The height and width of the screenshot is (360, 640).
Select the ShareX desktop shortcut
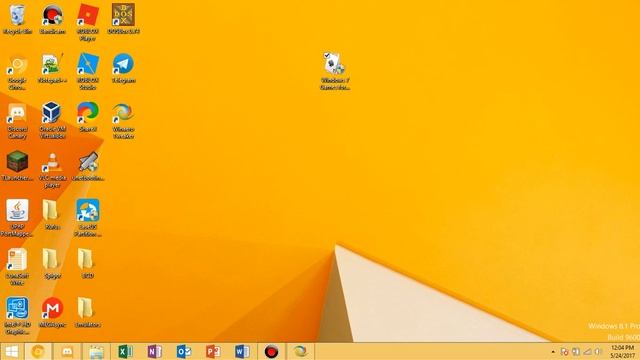[88, 118]
